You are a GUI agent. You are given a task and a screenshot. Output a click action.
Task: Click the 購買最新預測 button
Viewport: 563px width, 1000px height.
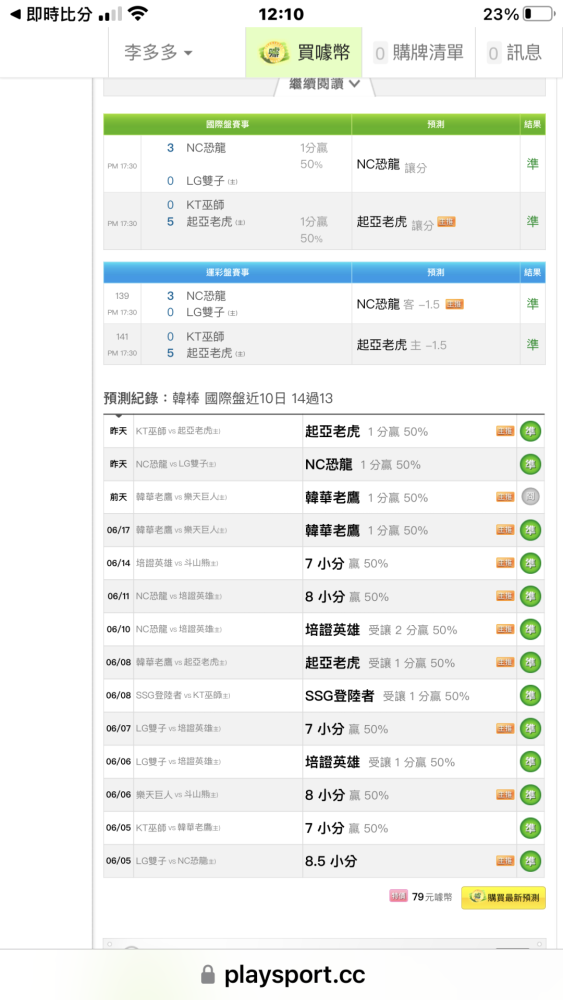tap(503, 897)
